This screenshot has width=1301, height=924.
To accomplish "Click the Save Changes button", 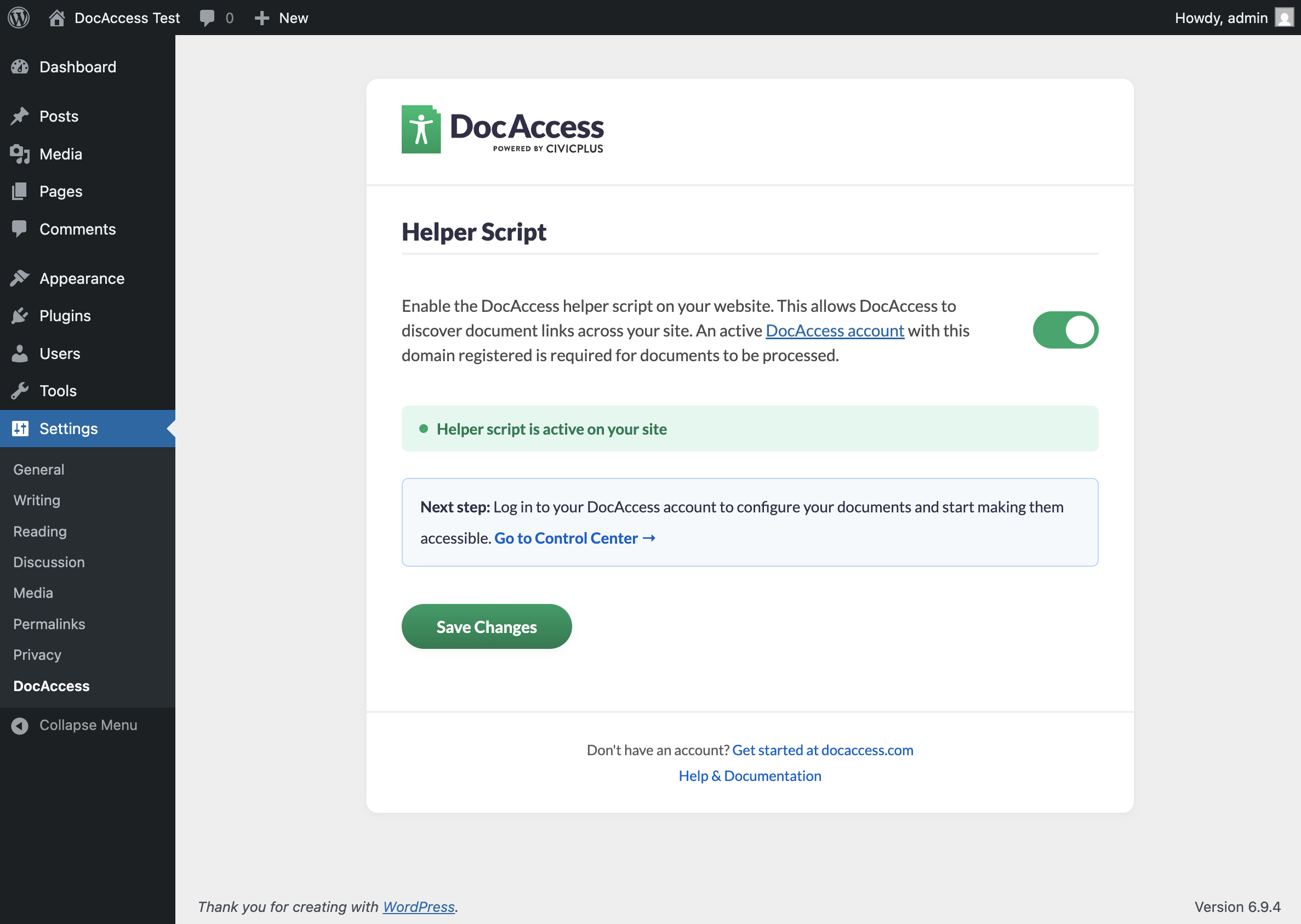I will (x=487, y=626).
